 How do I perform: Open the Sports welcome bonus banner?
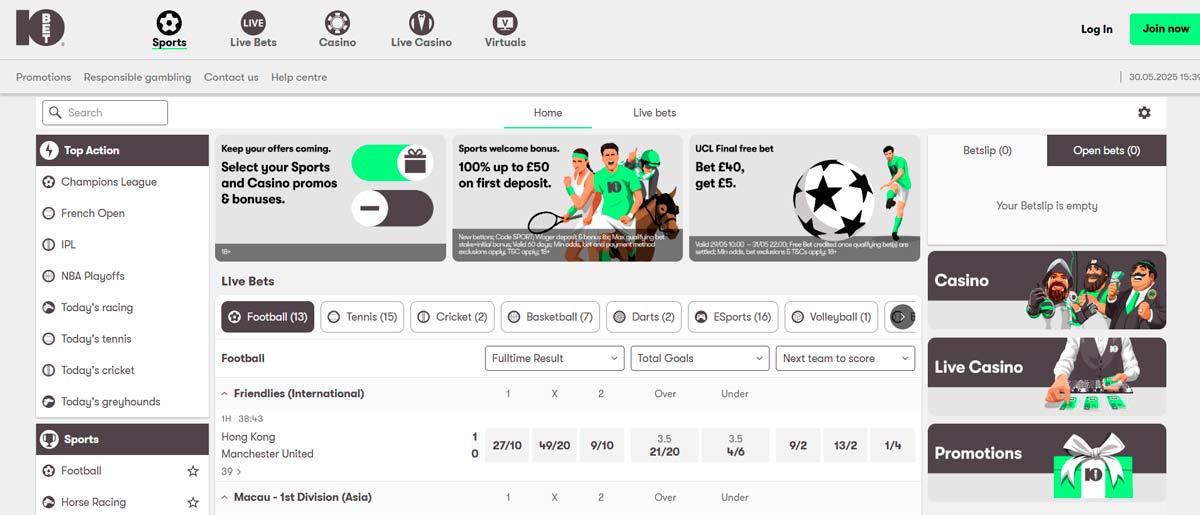tap(567, 198)
